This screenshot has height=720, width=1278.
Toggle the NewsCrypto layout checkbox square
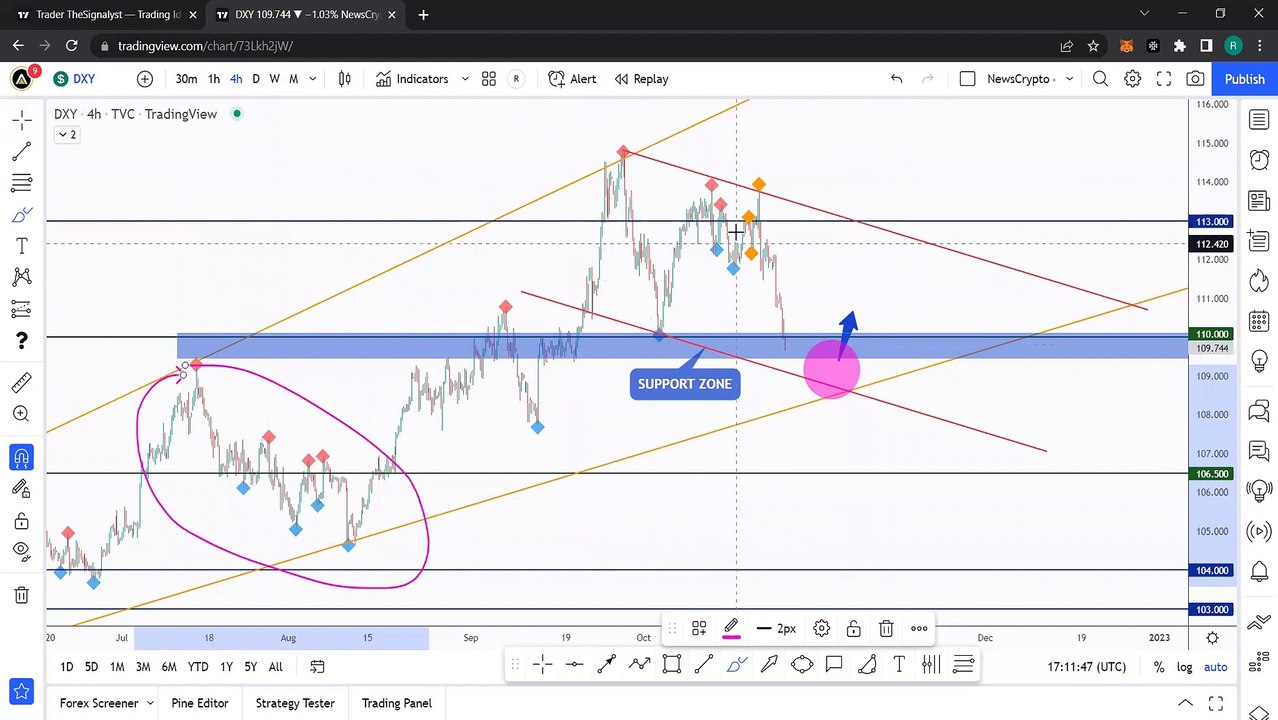tap(967, 79)
